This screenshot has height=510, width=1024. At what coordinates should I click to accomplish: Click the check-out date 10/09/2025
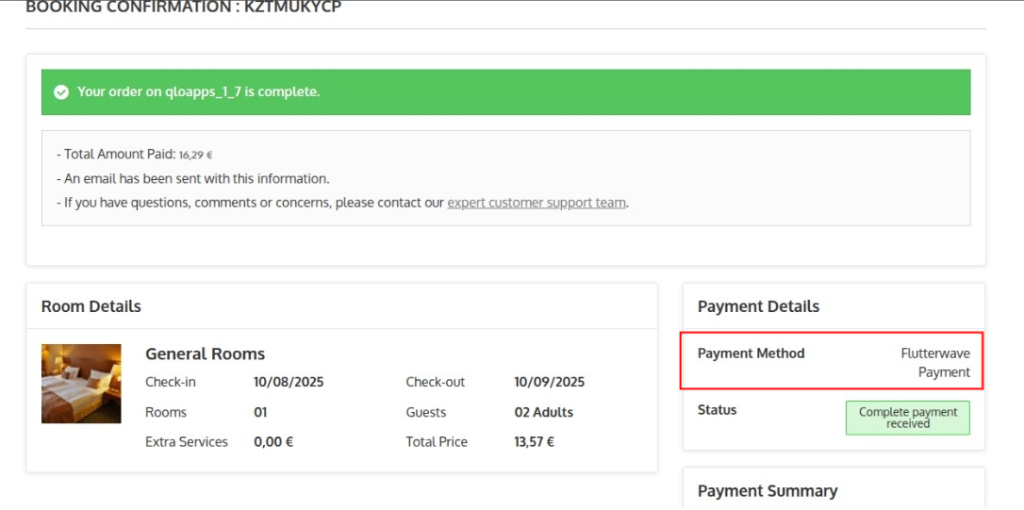click(x=549, y=382)
